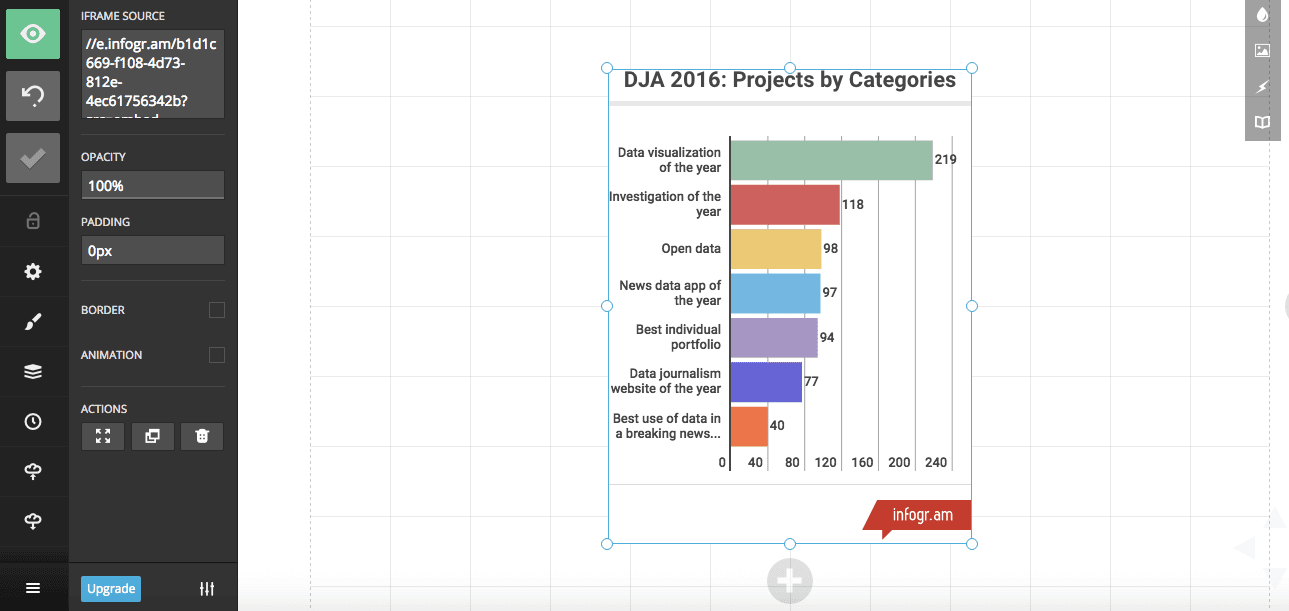Open the image tool on right

(1262, 50)
